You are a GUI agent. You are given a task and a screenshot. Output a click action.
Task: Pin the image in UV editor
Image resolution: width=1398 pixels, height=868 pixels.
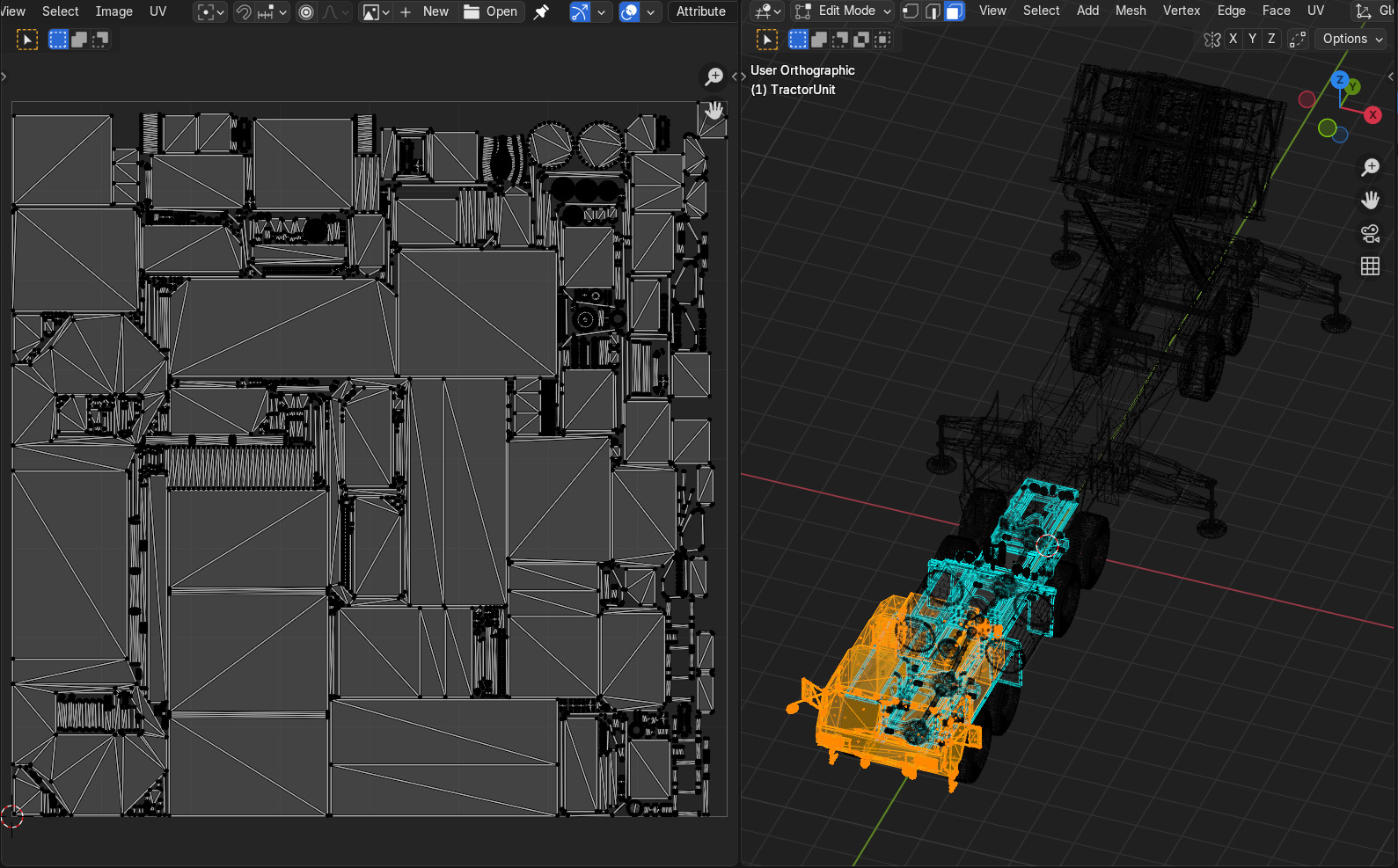click(541, 11)
